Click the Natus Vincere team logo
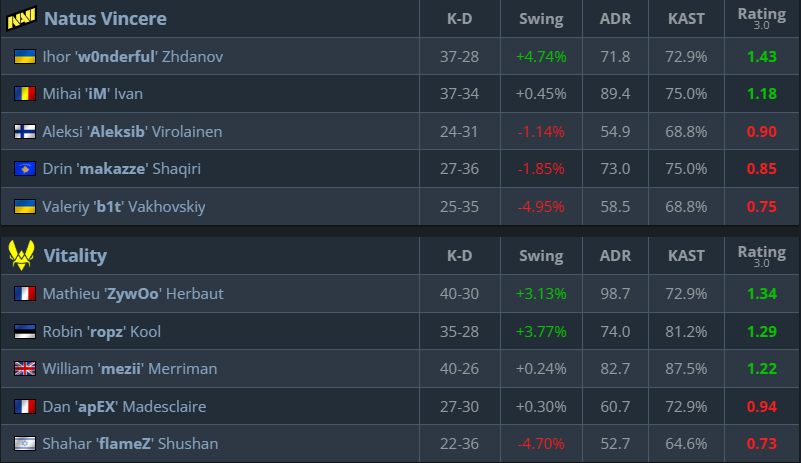801x463 pixels. pos(22,18)
